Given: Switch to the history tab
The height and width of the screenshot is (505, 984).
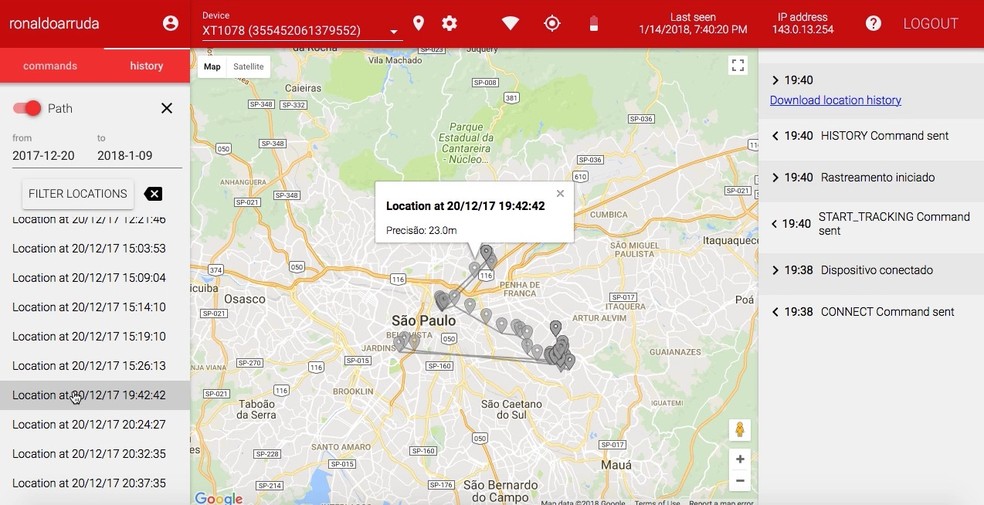Looking at the screenshot, I should [146, 66].
